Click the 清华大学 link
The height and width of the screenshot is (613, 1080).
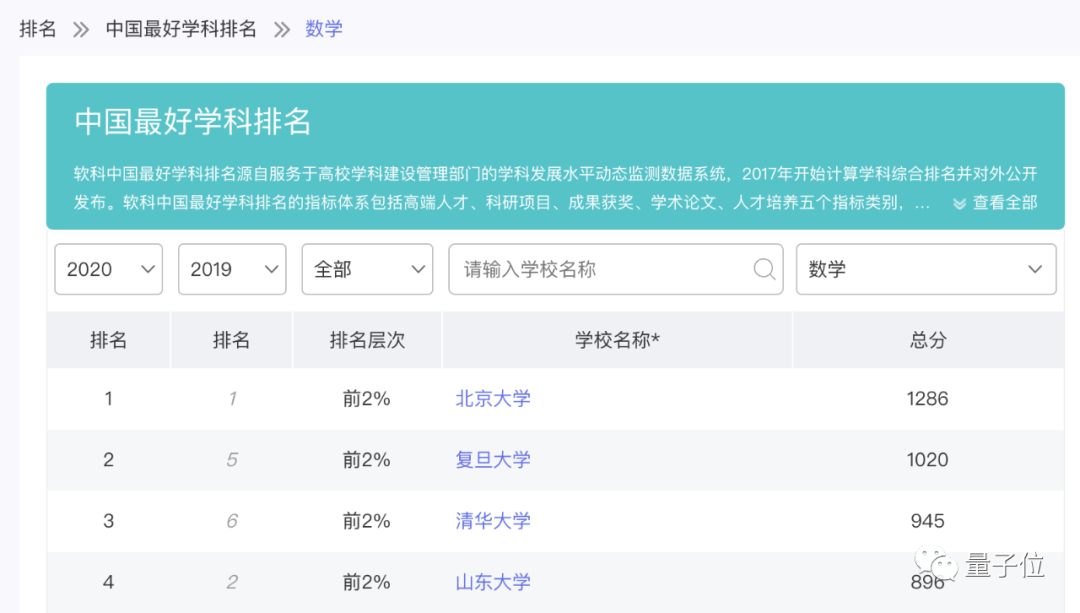pos(493,521)
